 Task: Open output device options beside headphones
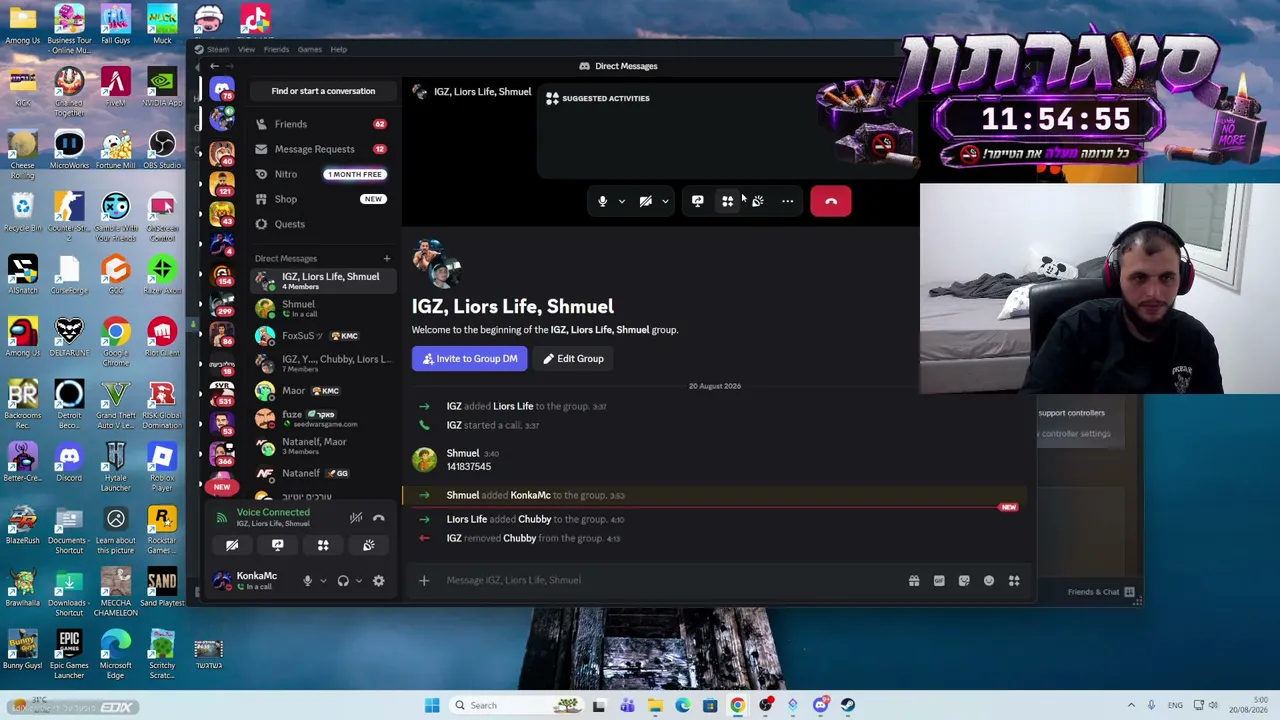coord(358,580)
